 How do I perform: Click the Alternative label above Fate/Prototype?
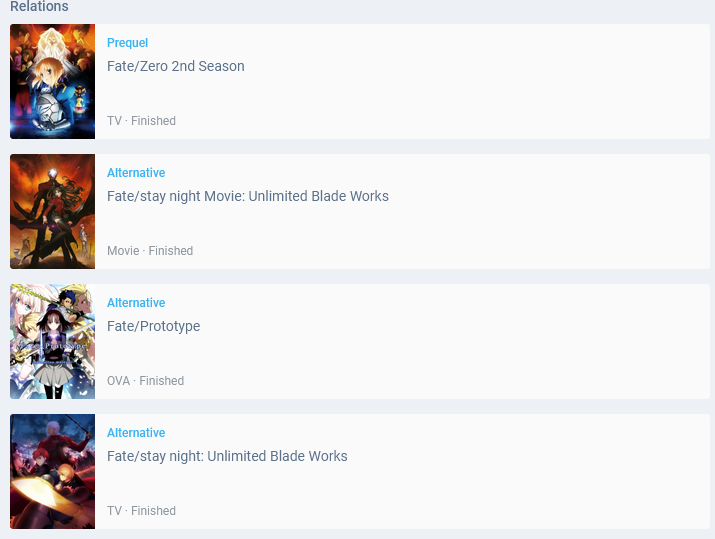[136, 303]
